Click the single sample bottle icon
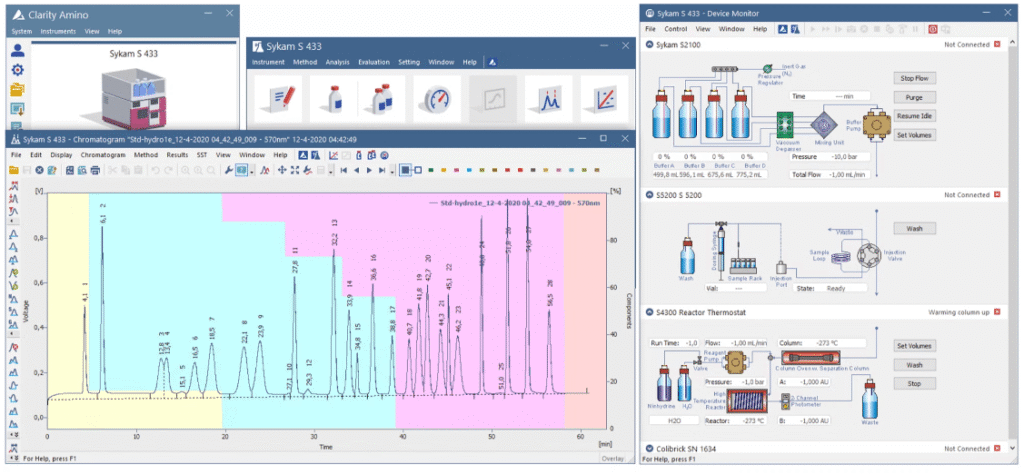1024x474 pixels. click(x=333, y=99)
